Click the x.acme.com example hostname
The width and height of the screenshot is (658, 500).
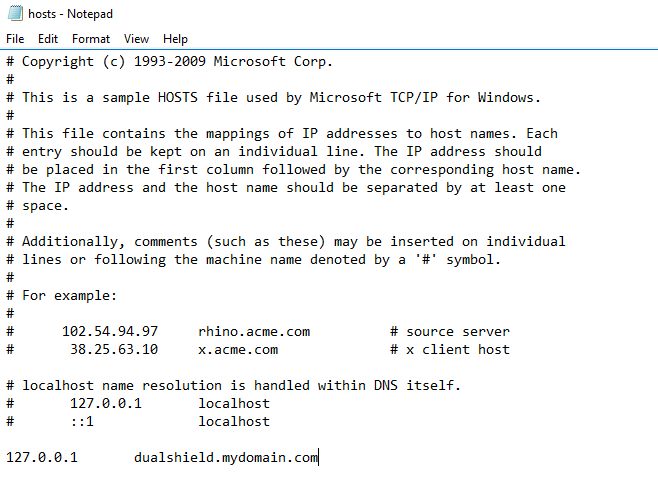238,350
